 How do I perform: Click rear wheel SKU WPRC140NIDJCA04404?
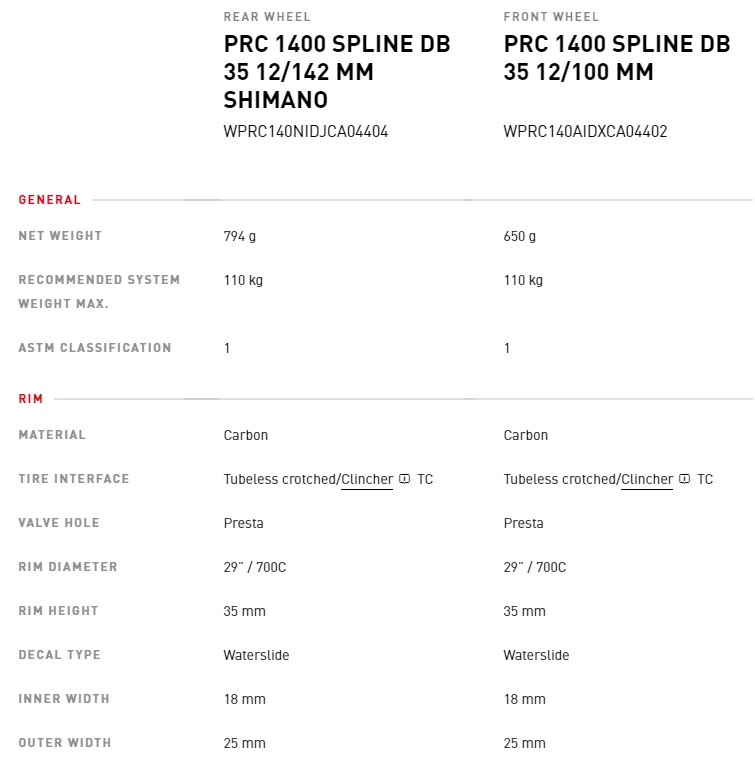click(x=306, y=131)
